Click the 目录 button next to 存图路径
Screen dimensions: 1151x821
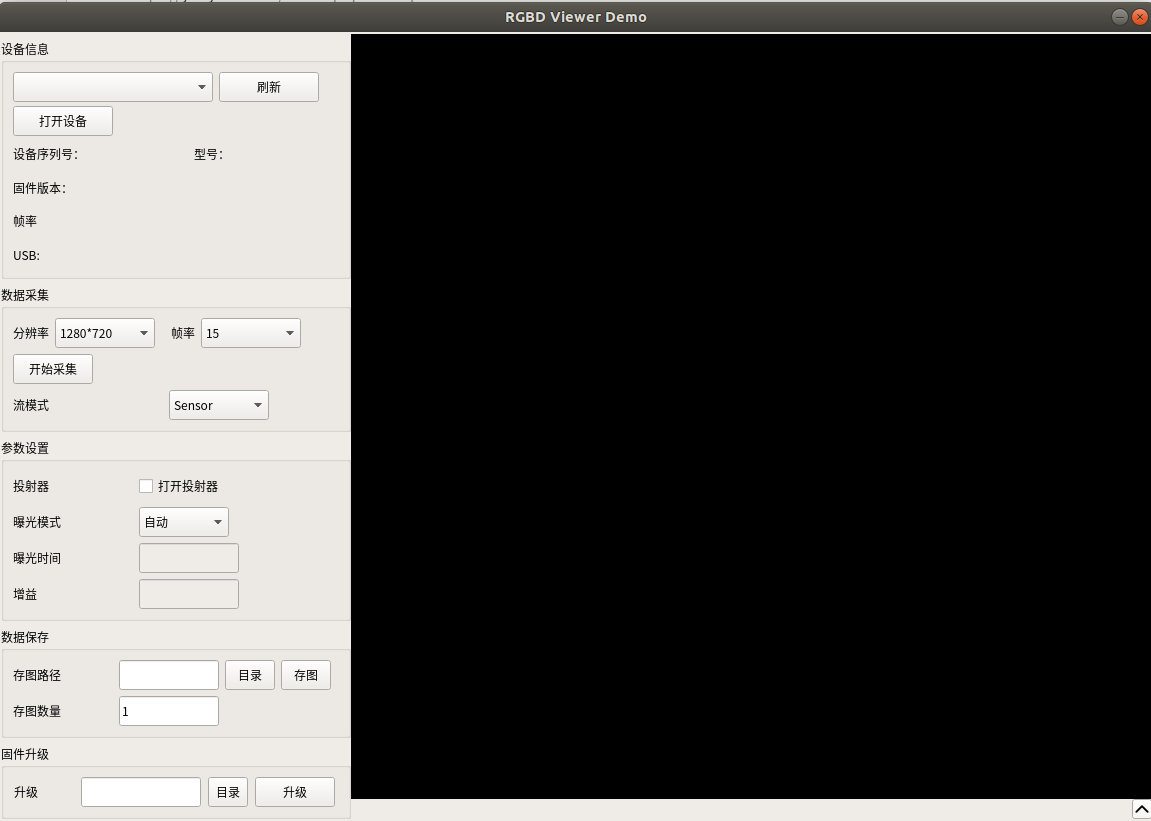(x=249, y=674)
